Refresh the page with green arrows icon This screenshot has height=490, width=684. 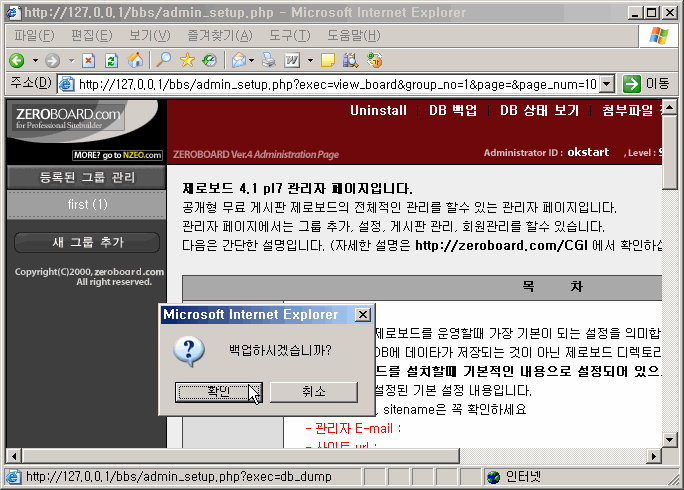click(112, 60)
